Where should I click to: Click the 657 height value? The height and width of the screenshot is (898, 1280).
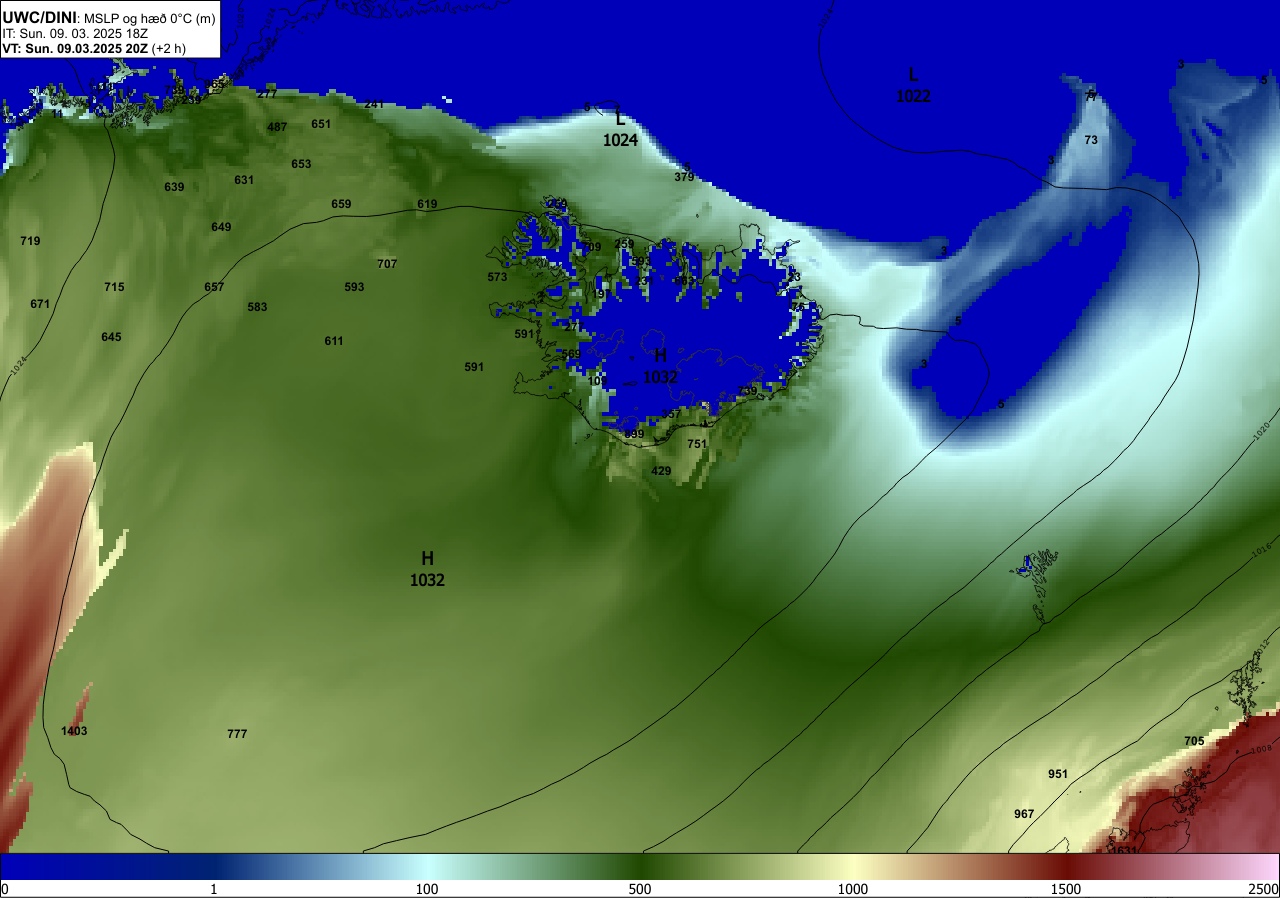point(214,287)
